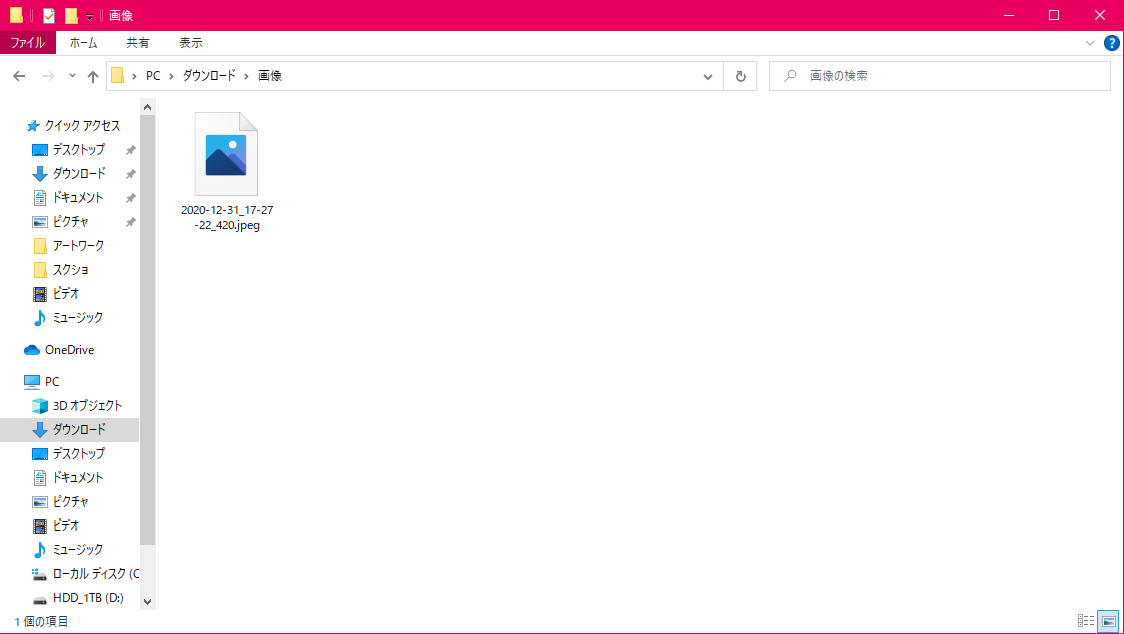Screen dimensions: 1124x634
Task: Maximize the 画像 window
Action: (1054, 15)
